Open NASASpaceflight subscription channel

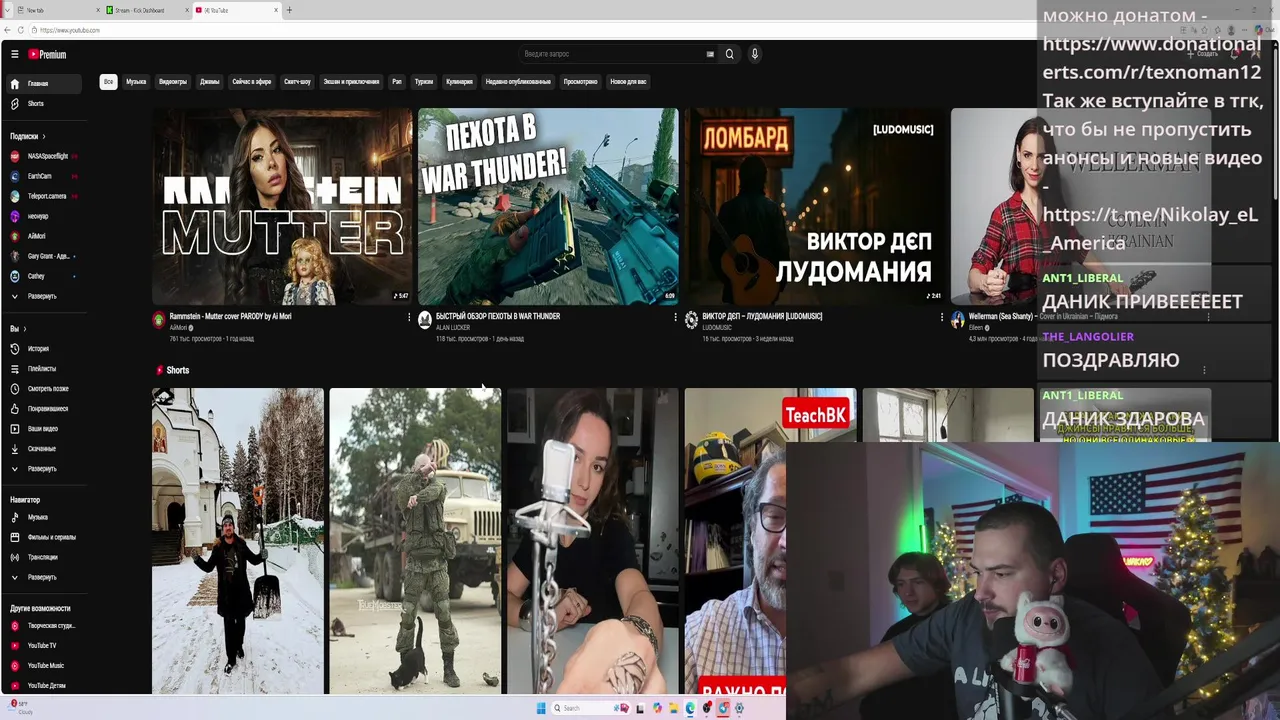43,156
